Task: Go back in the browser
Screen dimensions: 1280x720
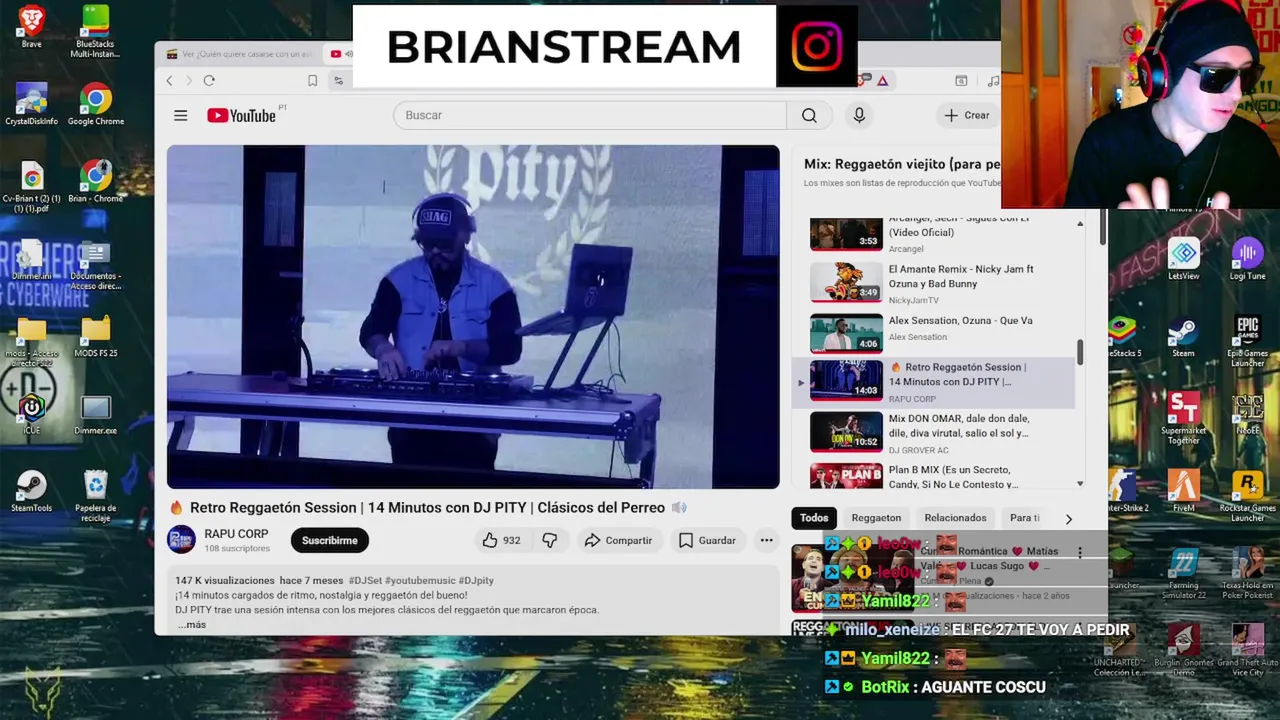Action: pos(170,80)
